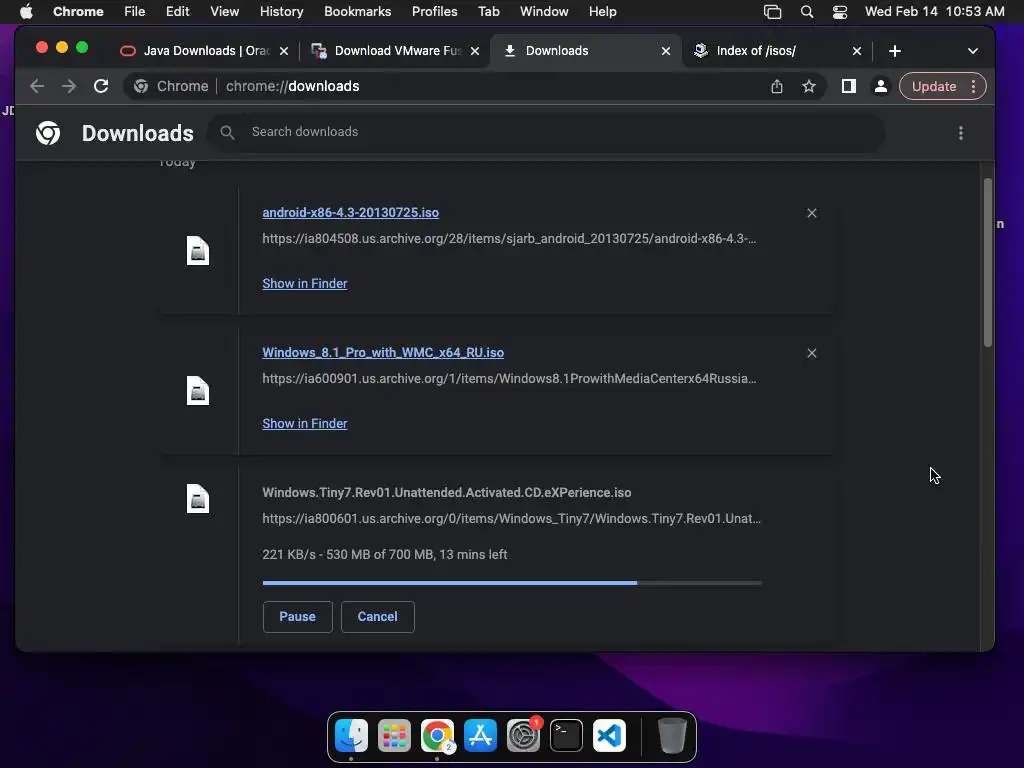
Task: Click the Chrome logo beside Downloads title
Action: 48,133
